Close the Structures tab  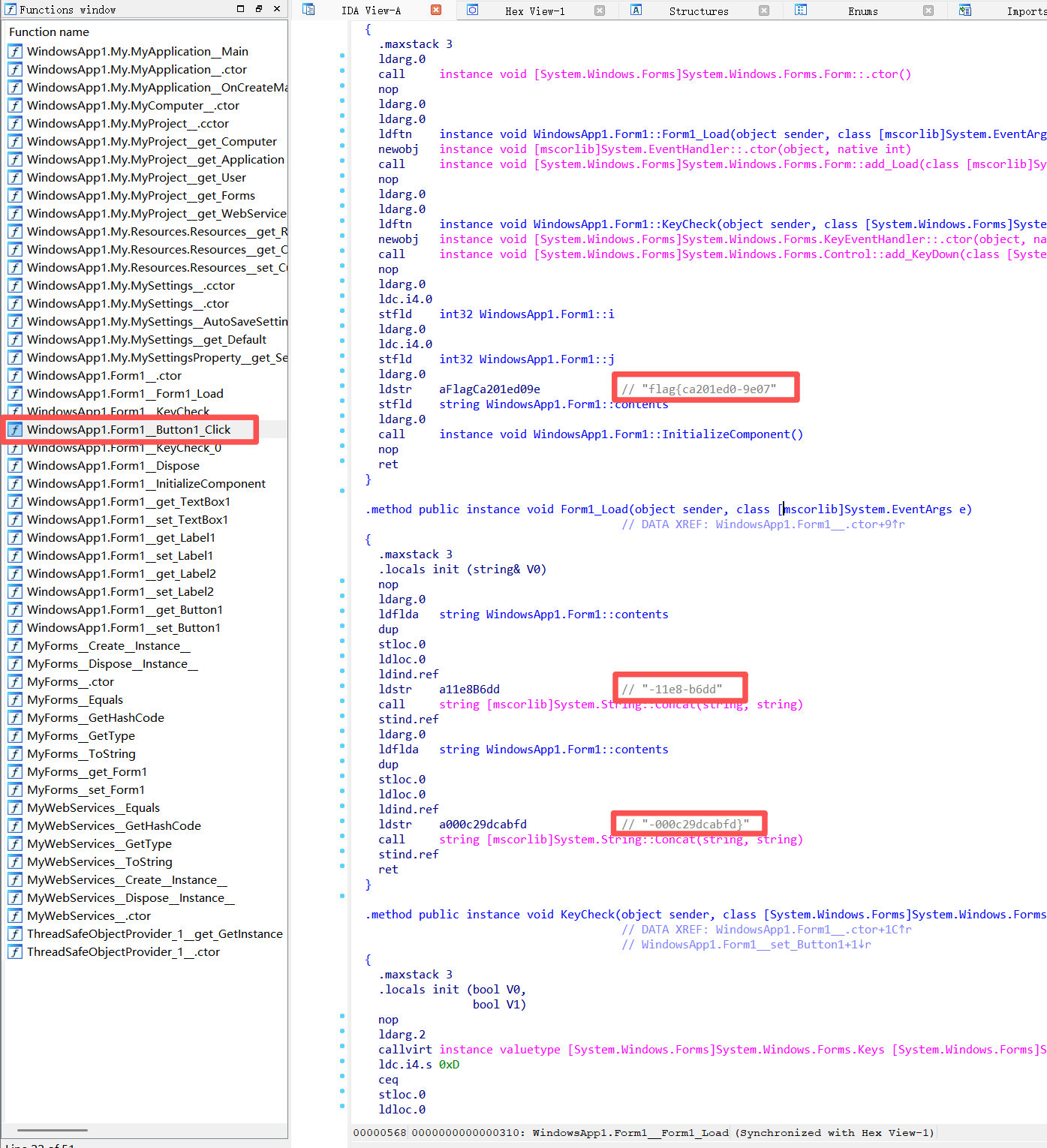click(x=764, y=11)
